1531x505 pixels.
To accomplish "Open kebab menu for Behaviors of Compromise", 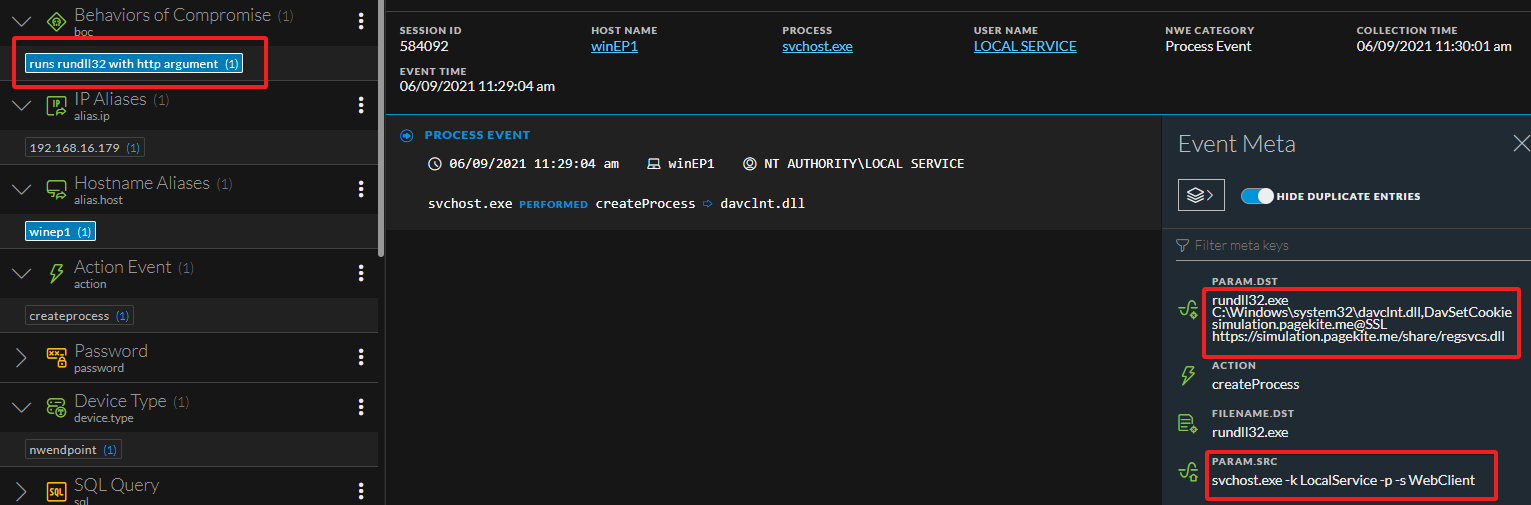I will pos(361,22).
